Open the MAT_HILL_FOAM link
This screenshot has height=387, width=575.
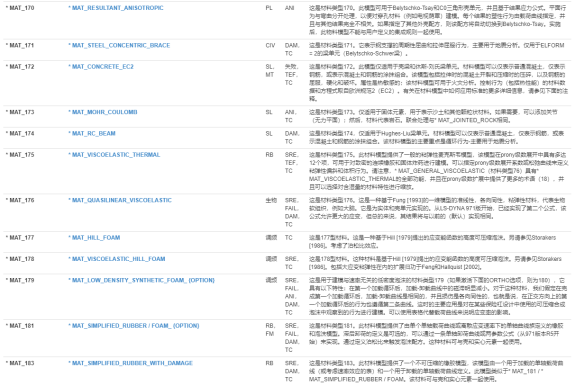(94, 237)
